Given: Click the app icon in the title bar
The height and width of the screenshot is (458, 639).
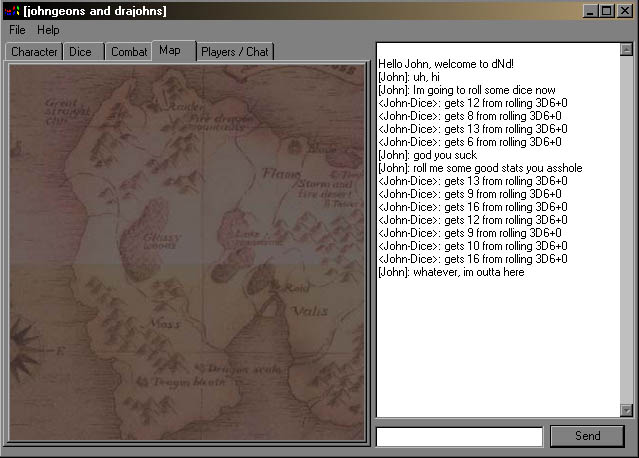Looking at the screenshot, I should point(12,11).
